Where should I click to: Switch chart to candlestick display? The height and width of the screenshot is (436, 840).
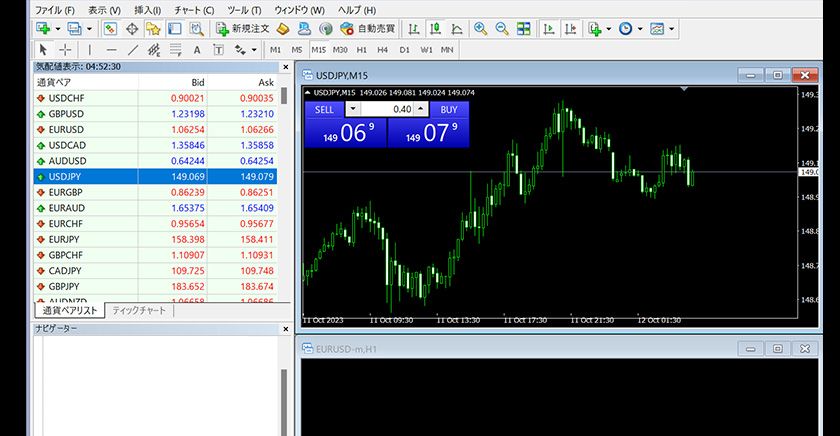pyautogui.click(x=436, y=29)
